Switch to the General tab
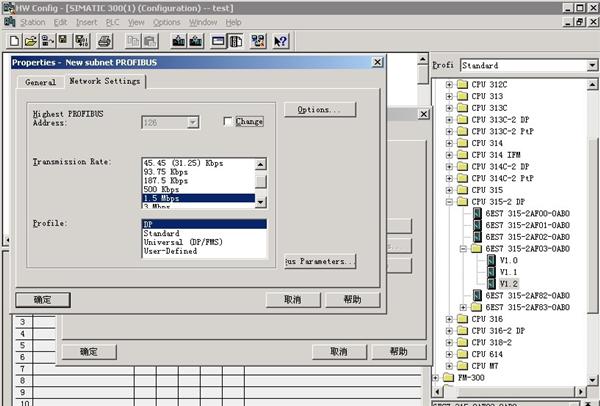Viewport: 600px width, 406px height. [x=41, y=82]
